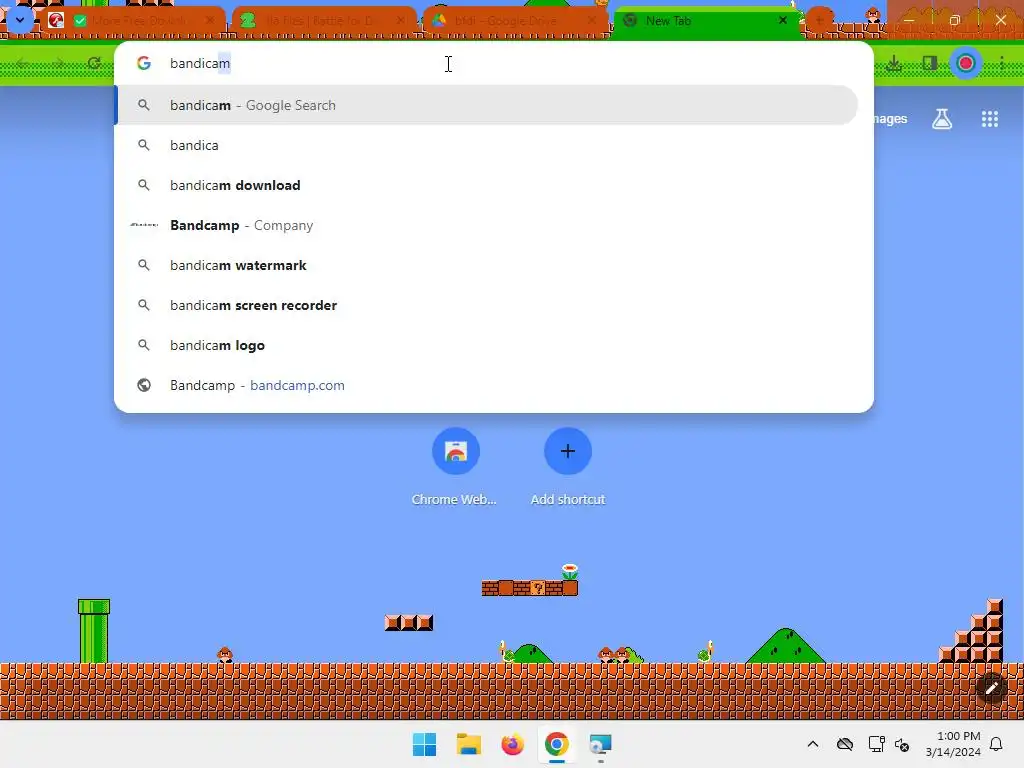Select the 'New Tab' tab

click(705, 21)
